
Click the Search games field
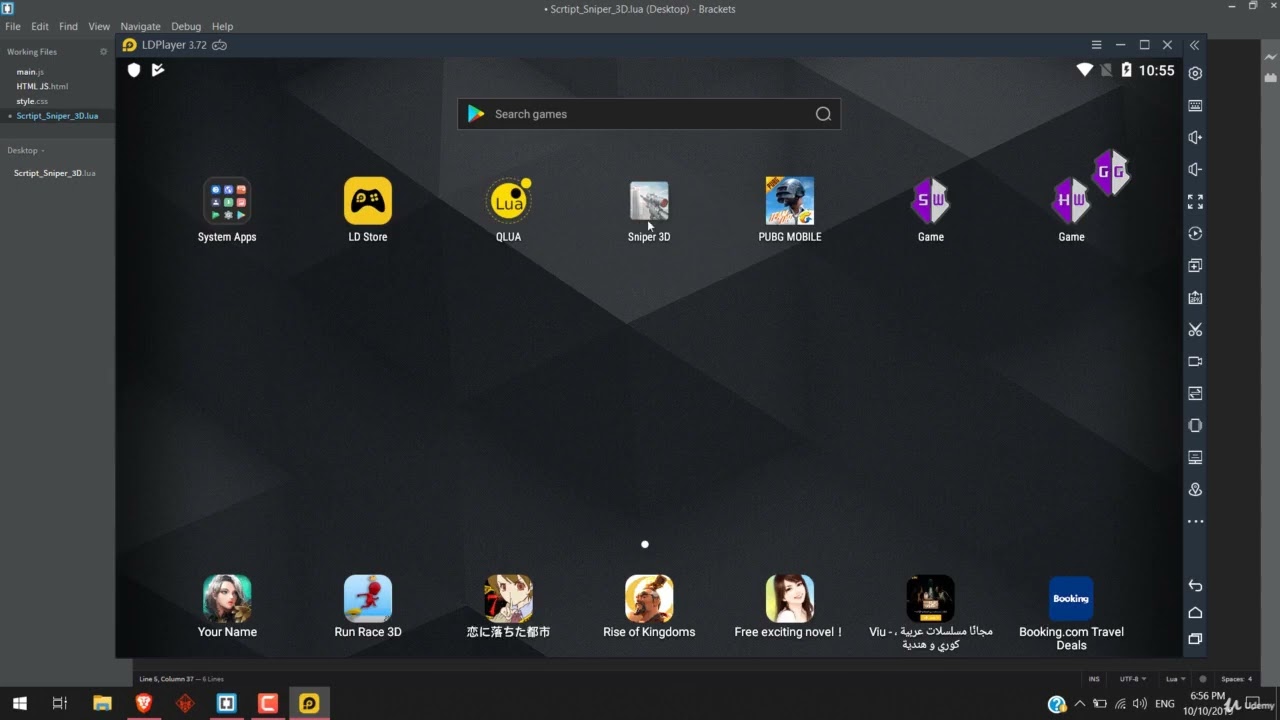[x=649, y=114]
